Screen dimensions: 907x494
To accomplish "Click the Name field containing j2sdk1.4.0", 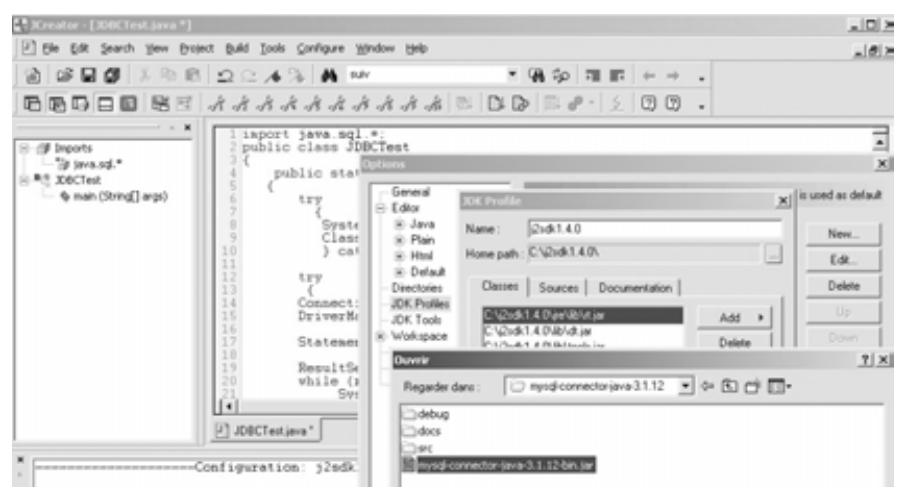I will [654, 229].
